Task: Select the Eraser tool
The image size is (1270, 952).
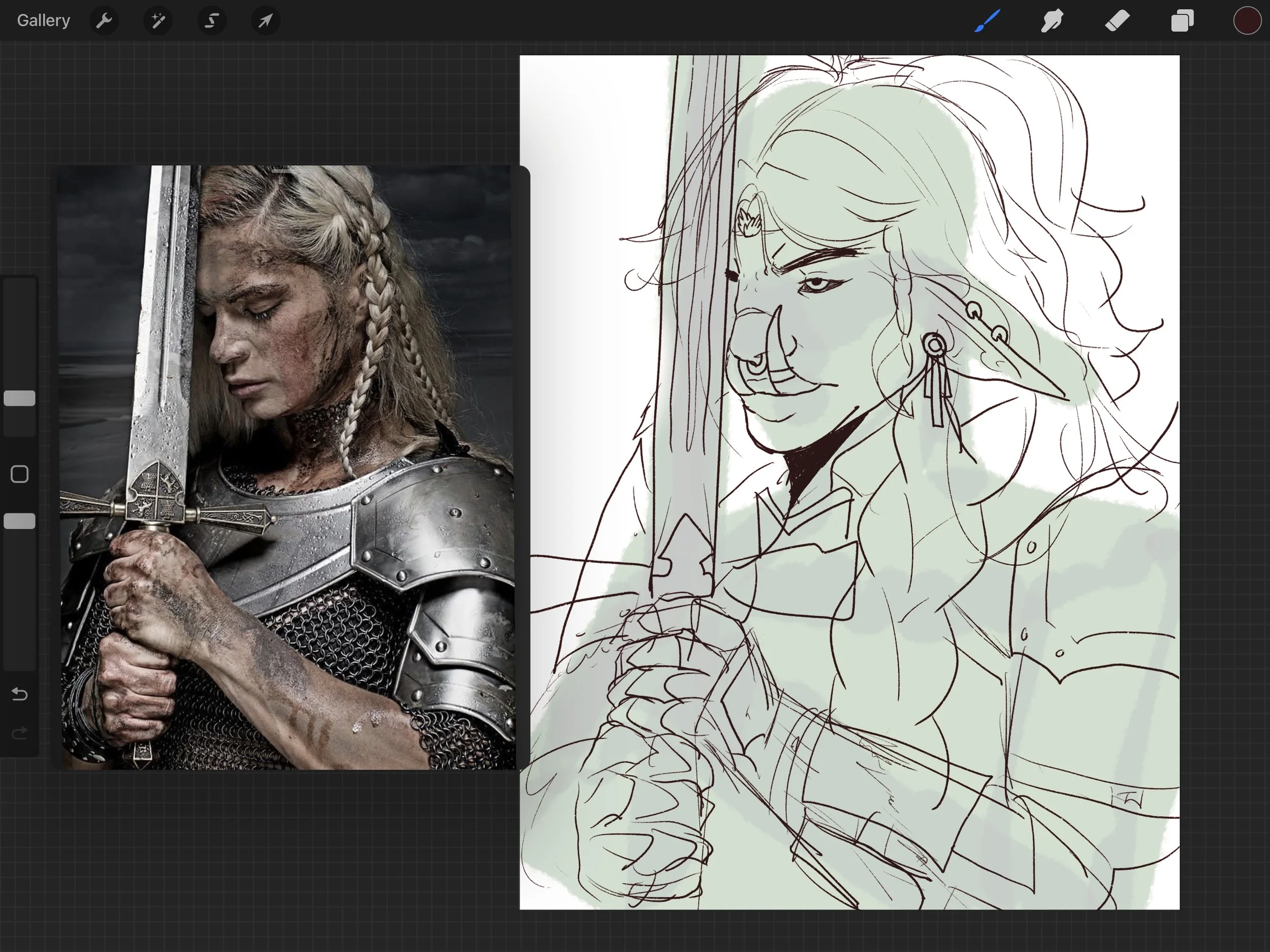Action: (1117, 21)
